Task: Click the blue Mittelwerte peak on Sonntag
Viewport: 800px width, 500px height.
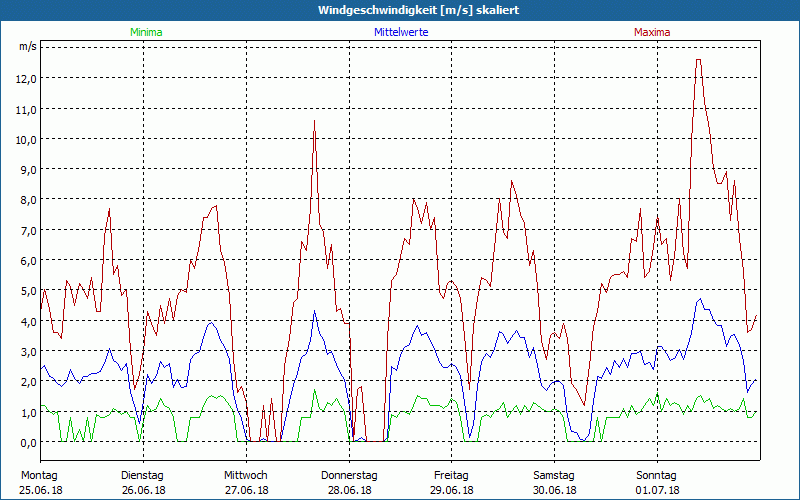Action: [700, 299]
